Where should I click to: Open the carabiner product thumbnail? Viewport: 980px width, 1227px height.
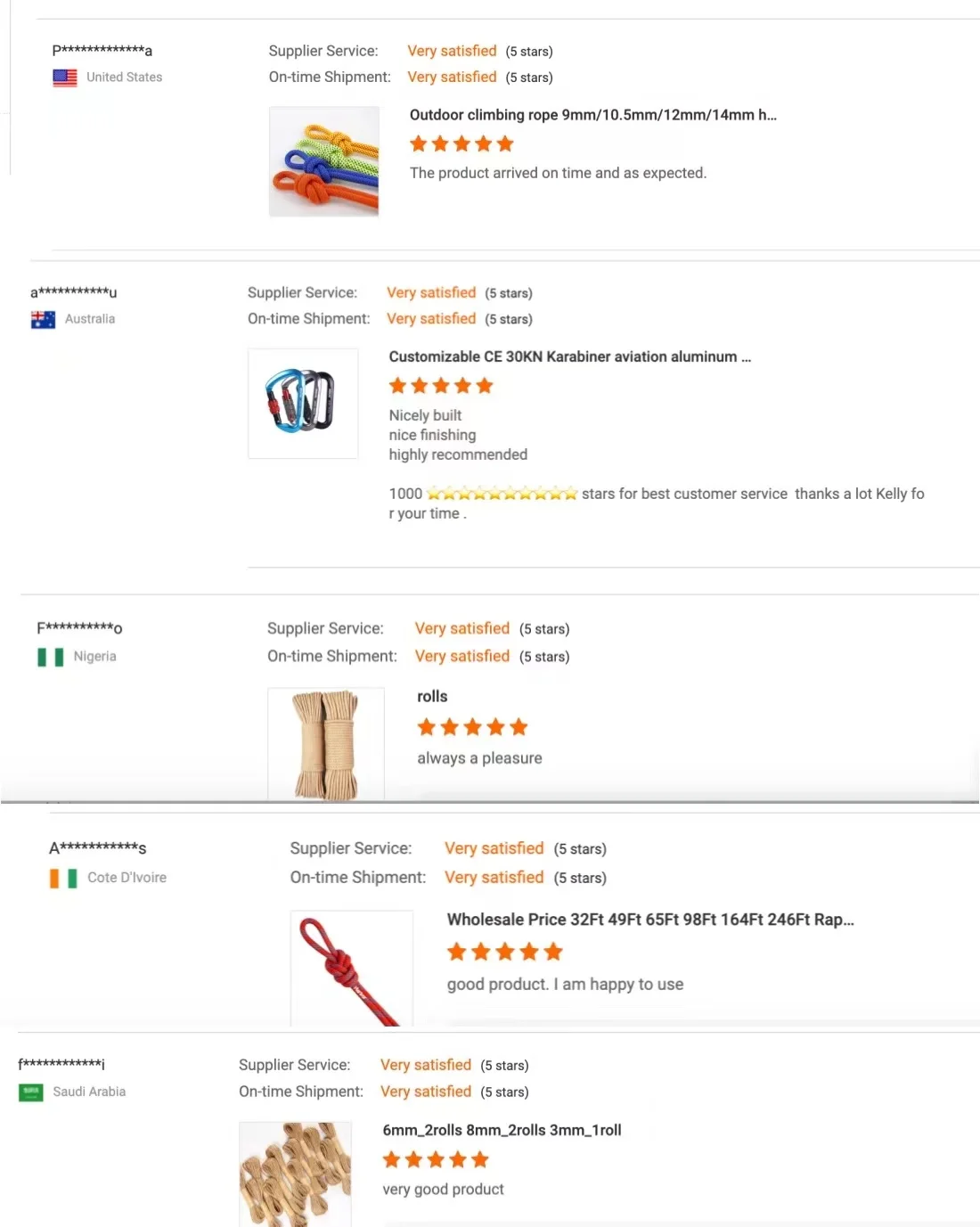pyautogui.click(x=303, y=403)
